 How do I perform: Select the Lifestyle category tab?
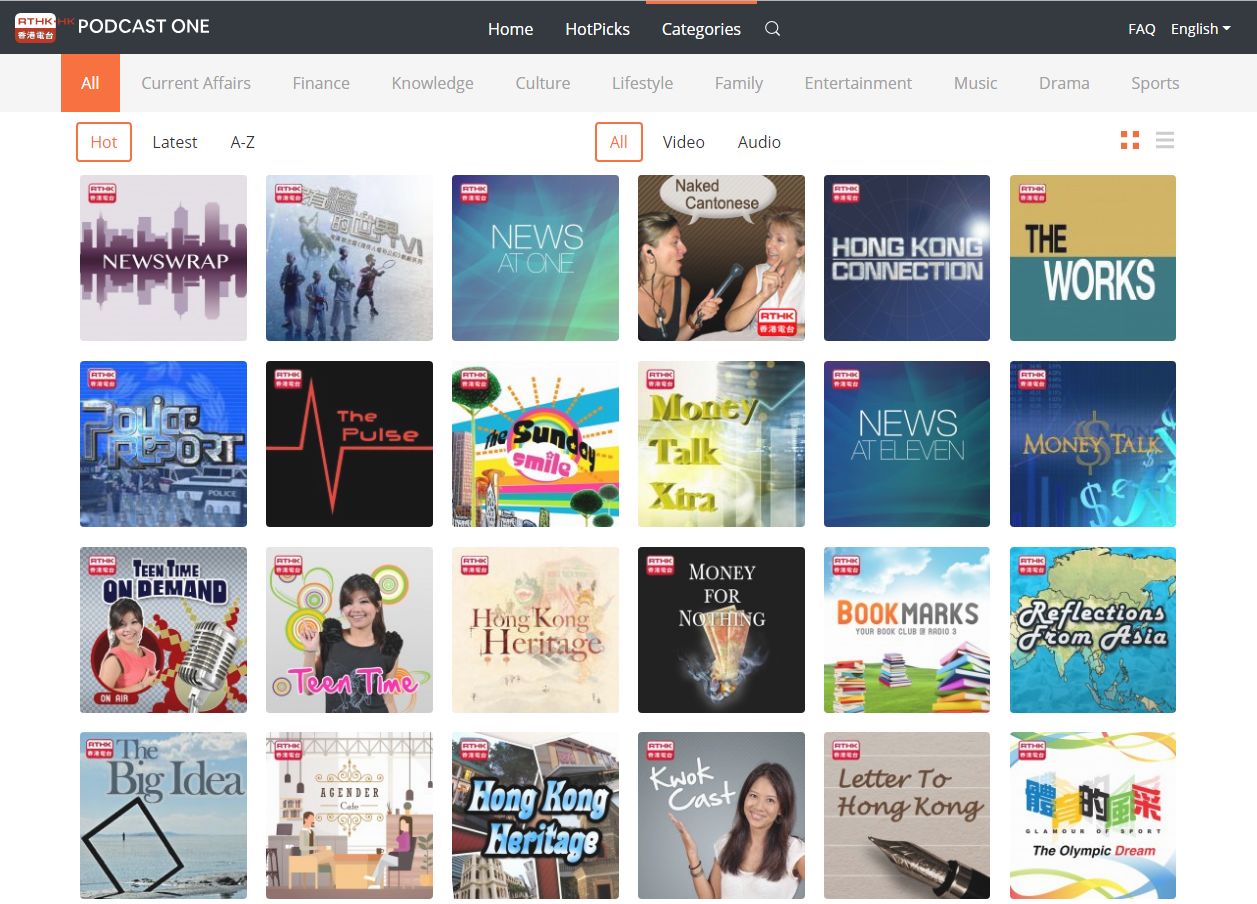(x=642, y=83)
